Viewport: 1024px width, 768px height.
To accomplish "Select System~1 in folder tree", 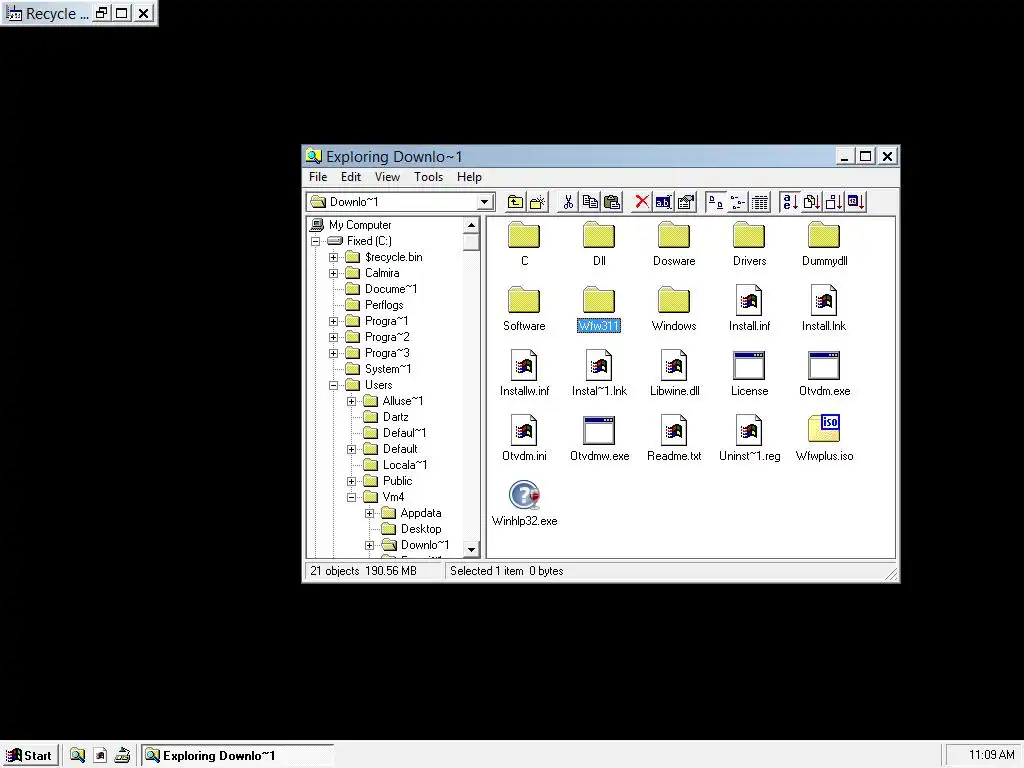I will pos(388,369).
